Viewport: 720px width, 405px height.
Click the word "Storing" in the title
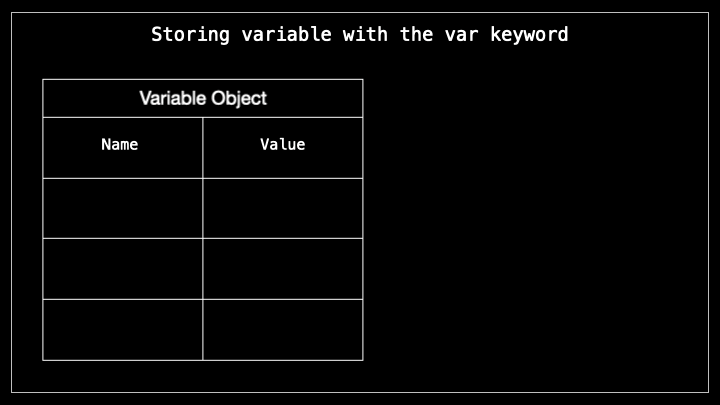tap(190, 35)
